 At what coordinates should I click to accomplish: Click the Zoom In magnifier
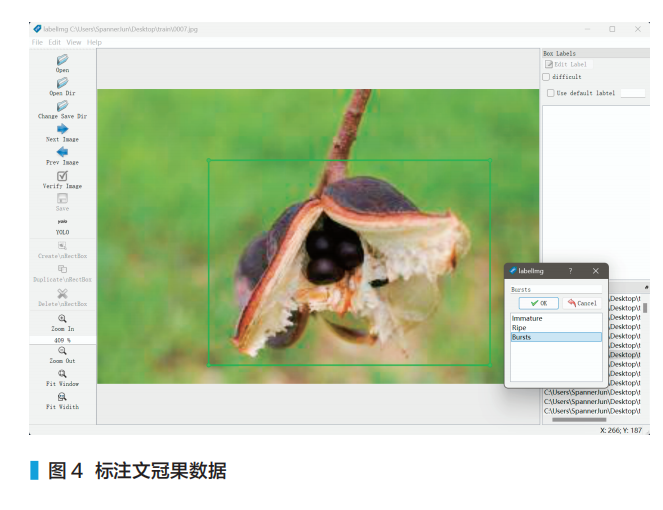(62, 319)
